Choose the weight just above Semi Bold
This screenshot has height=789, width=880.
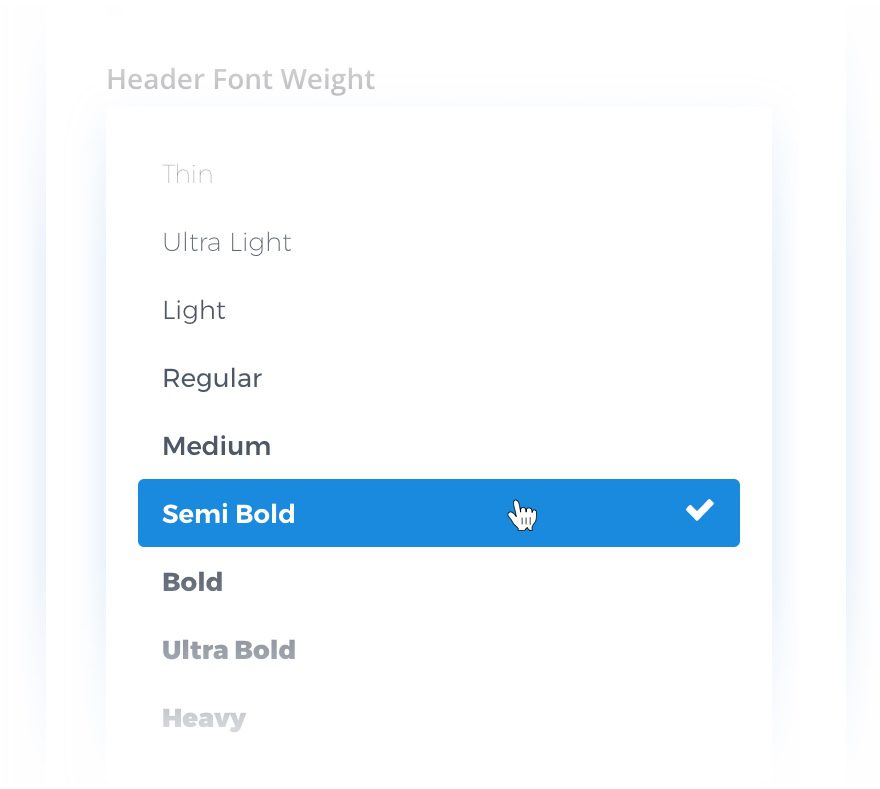216,446
